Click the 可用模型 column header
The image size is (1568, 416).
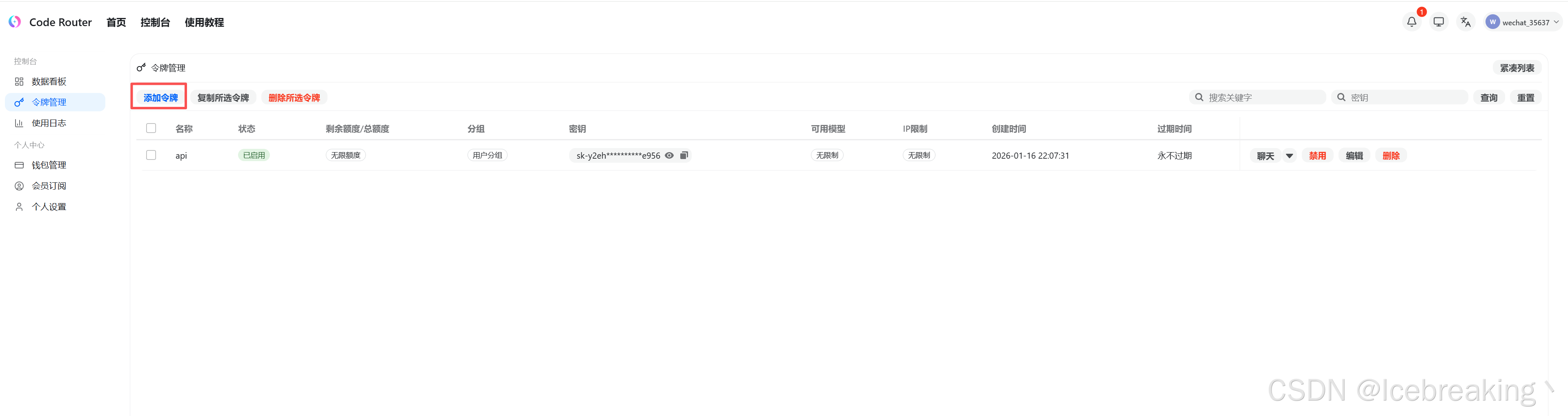pos(828,129)
